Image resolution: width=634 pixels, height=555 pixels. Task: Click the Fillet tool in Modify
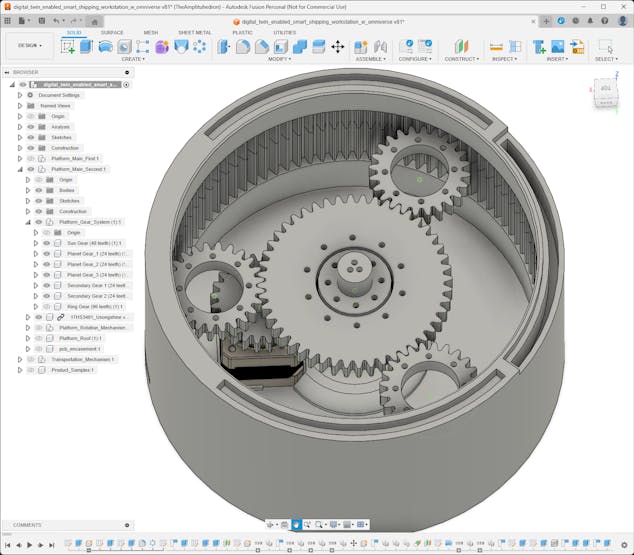(x=243, y=46)
